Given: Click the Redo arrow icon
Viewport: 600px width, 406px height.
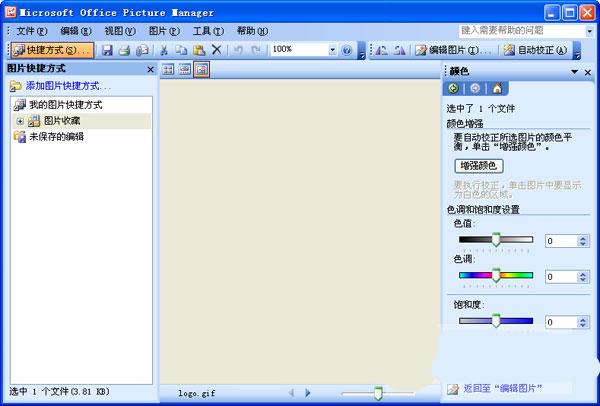Looking at the screenshot, I should pos(256,50).
